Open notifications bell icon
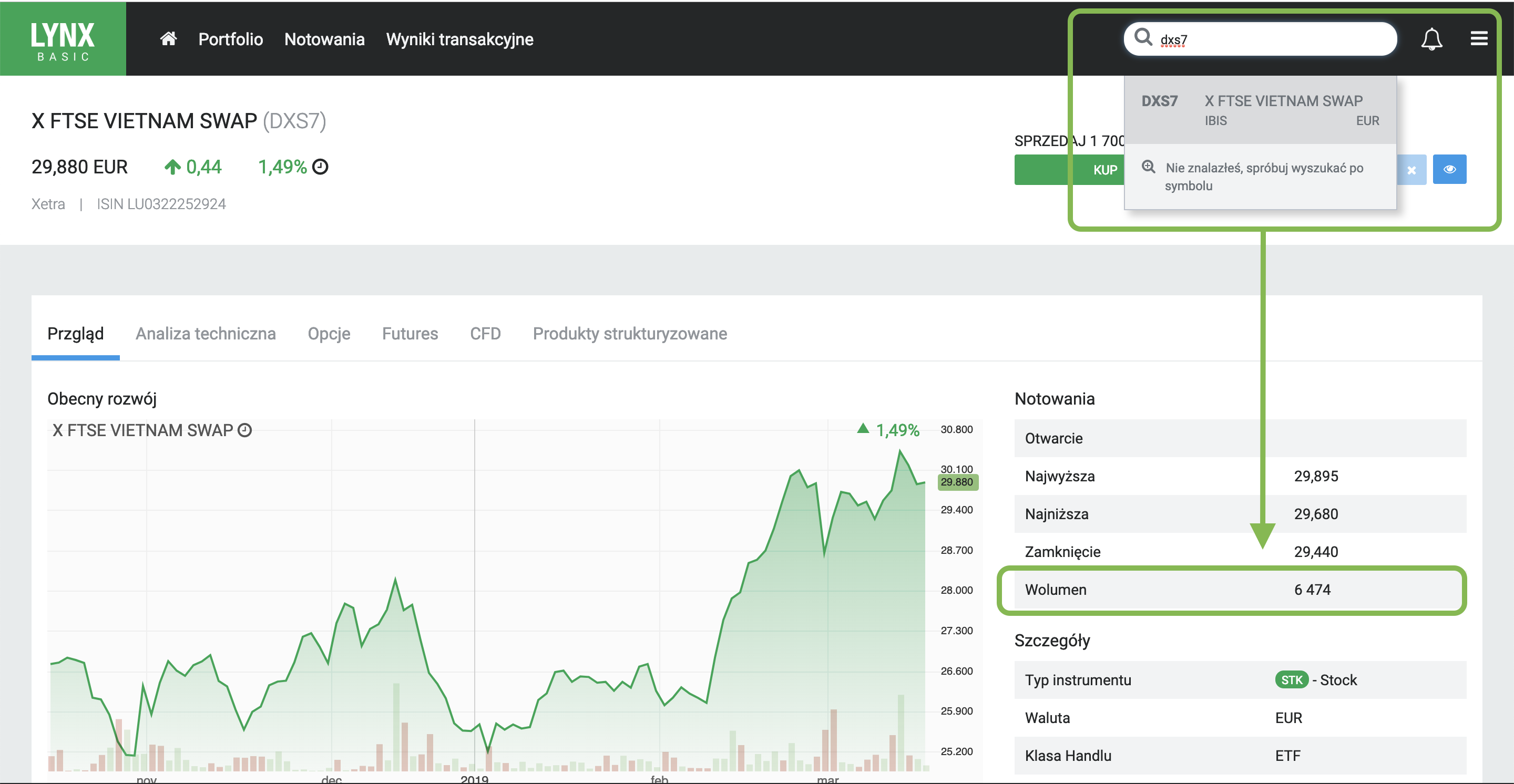 pyautogui.click(x=1431, y=39)
